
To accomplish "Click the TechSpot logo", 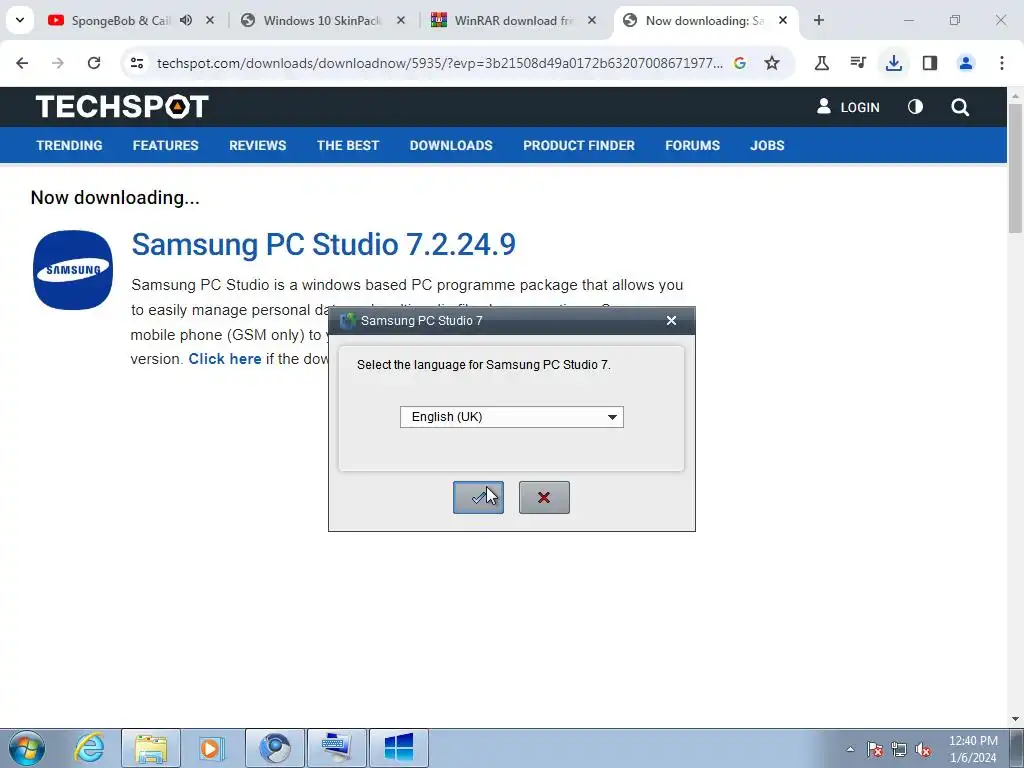I will 122,106.
